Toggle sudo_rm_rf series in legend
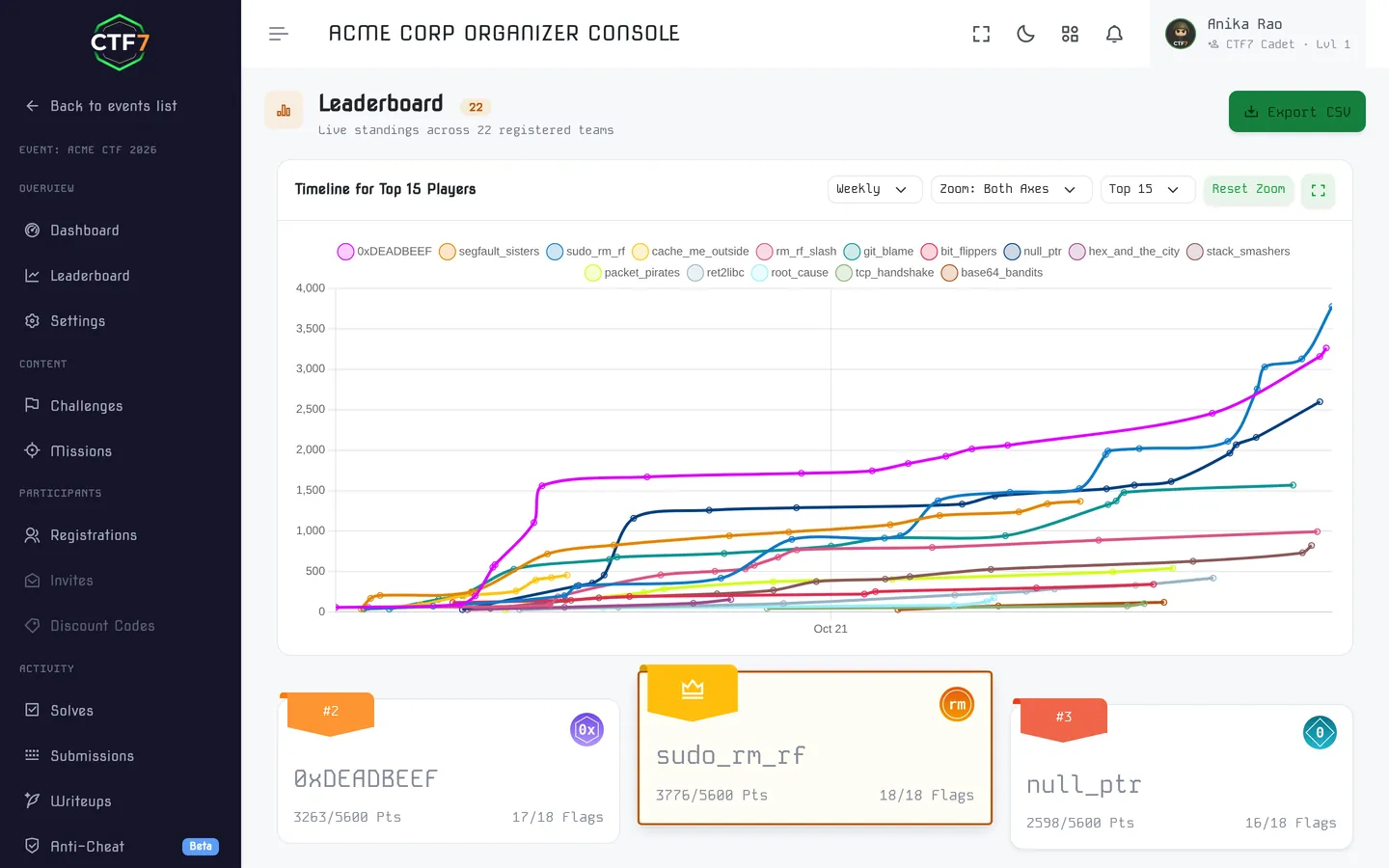 (x=586, y=252)
